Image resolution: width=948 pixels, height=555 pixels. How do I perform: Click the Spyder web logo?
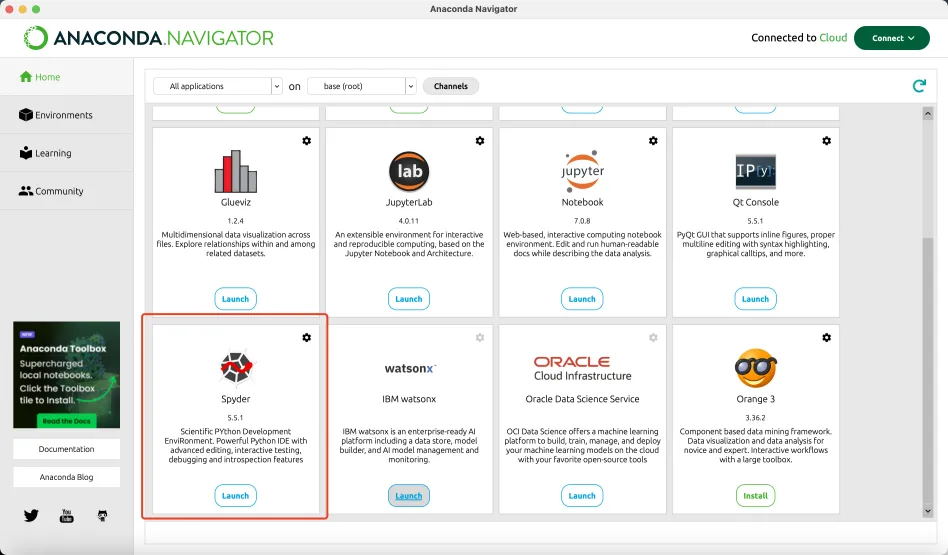tap(236, 368)
